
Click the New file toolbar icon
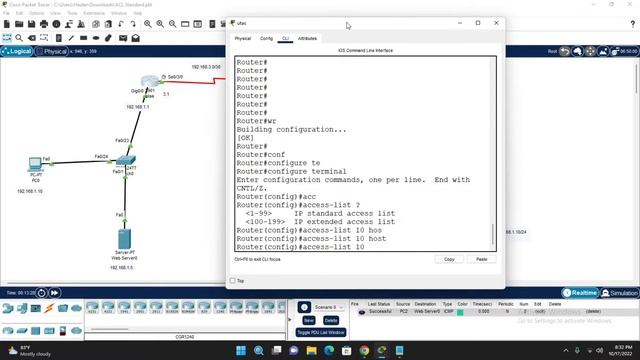coord(7,24)
